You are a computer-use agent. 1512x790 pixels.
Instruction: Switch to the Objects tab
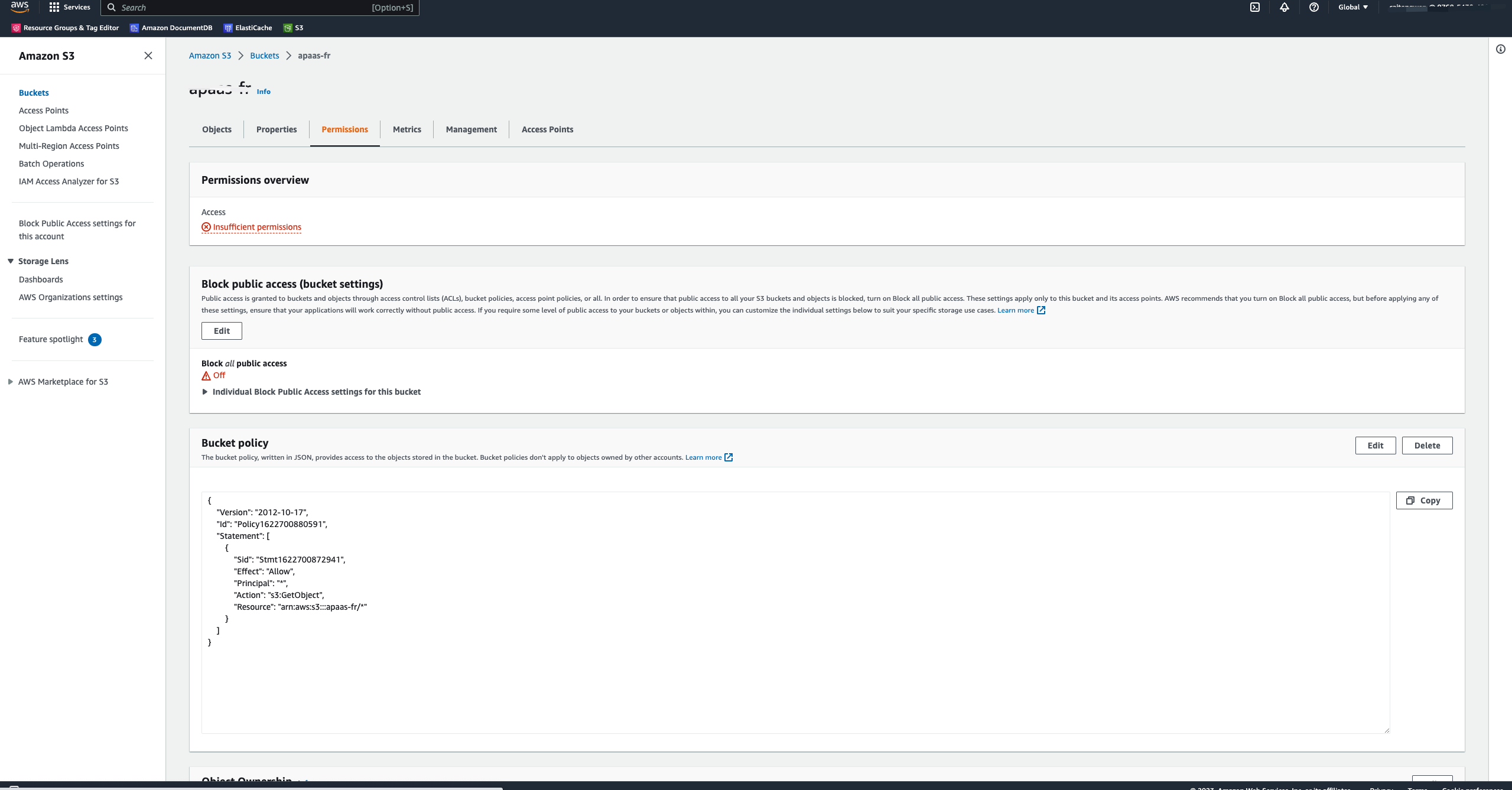[217, 129]
